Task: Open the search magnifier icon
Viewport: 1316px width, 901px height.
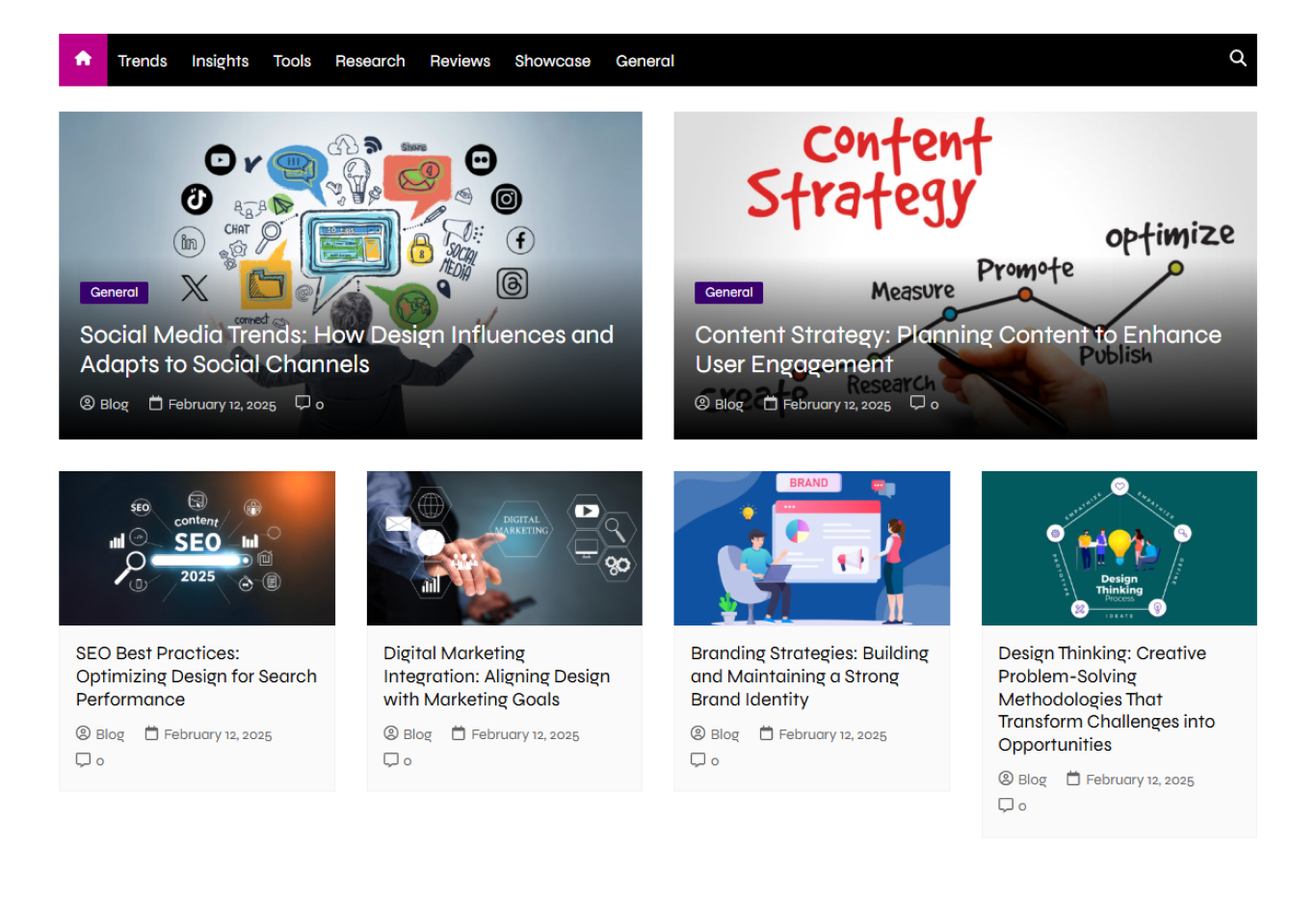Action: pos(1238,59)
